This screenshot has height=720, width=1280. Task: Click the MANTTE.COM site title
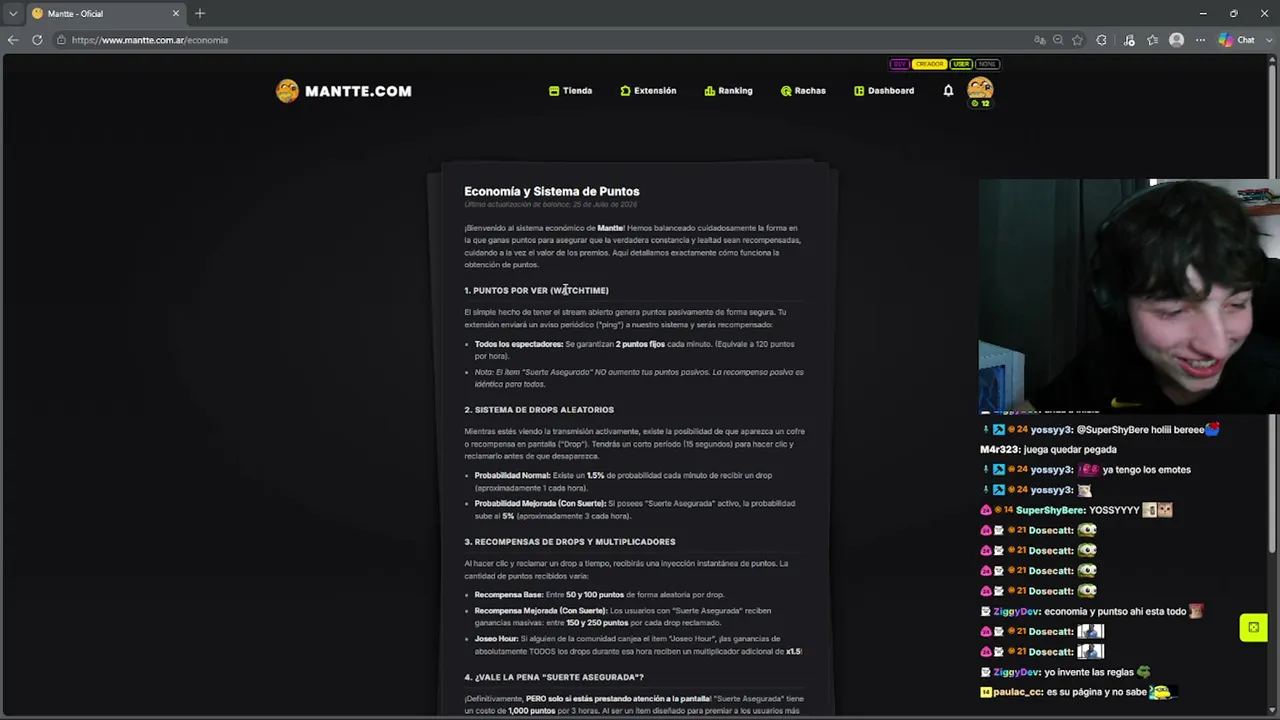[358, 91]
